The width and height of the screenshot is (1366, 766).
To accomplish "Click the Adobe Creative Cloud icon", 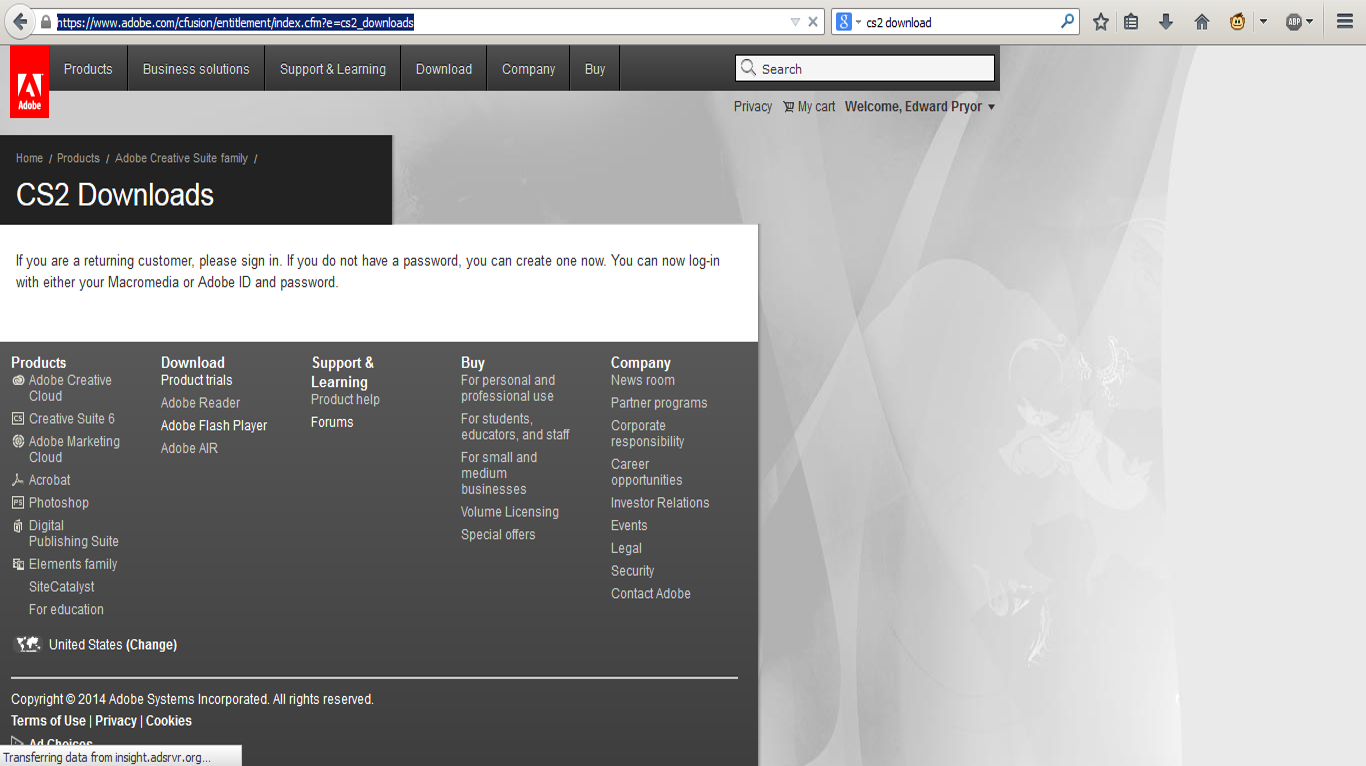I will pos(18,381).
